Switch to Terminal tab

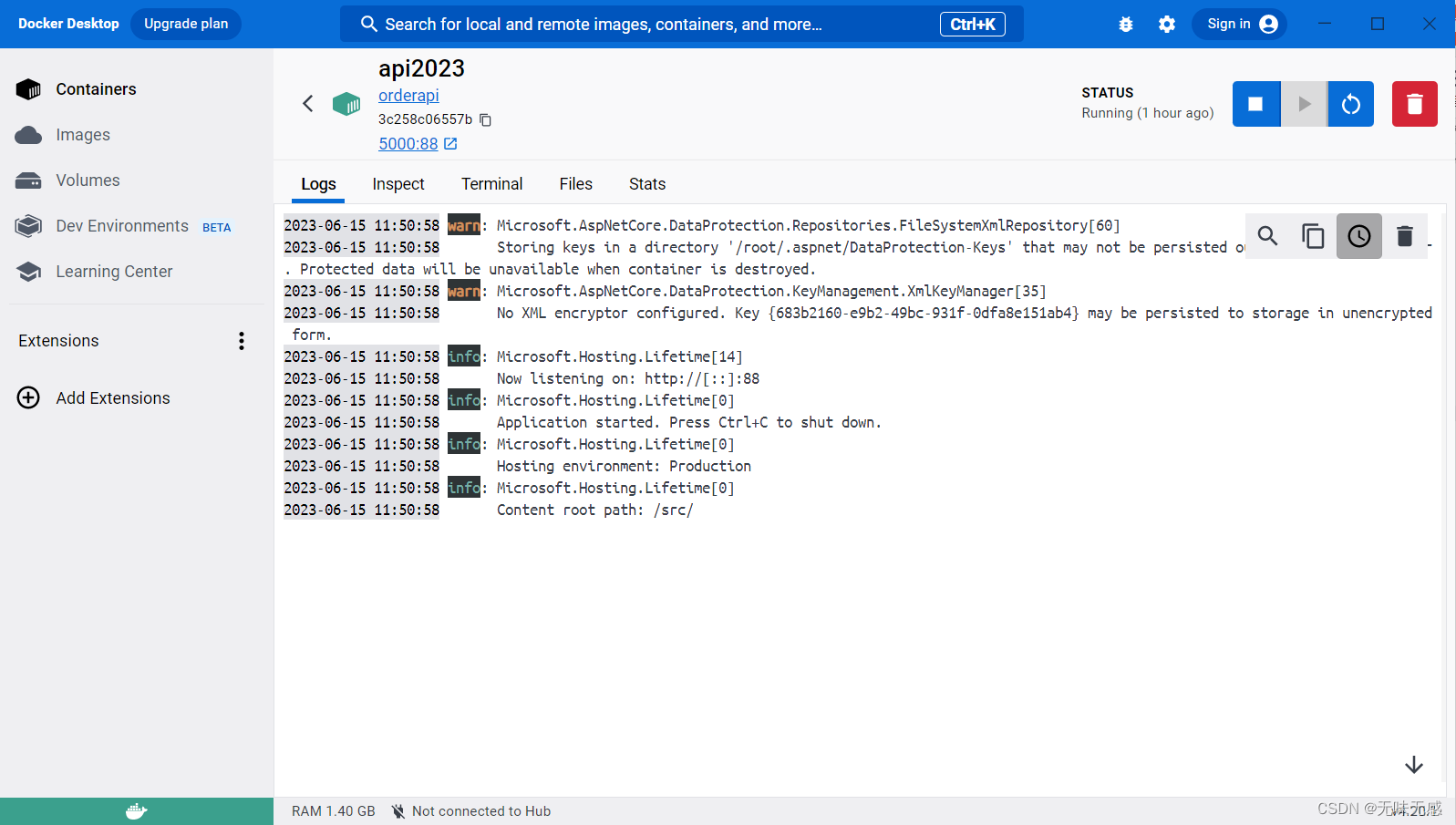pos(491,184)
